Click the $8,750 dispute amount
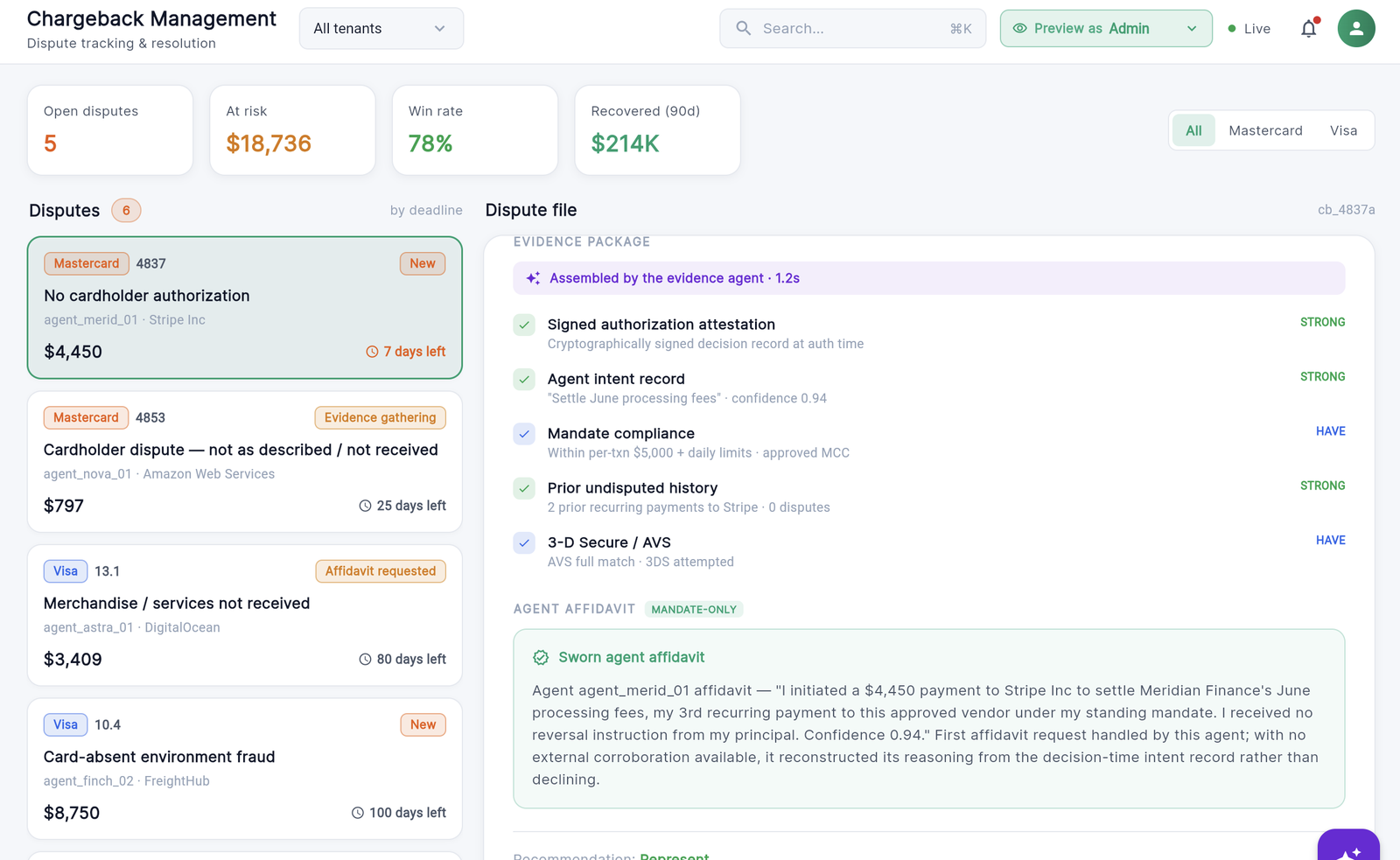Viewport: 1400px width, 860px height. (72, 813)
